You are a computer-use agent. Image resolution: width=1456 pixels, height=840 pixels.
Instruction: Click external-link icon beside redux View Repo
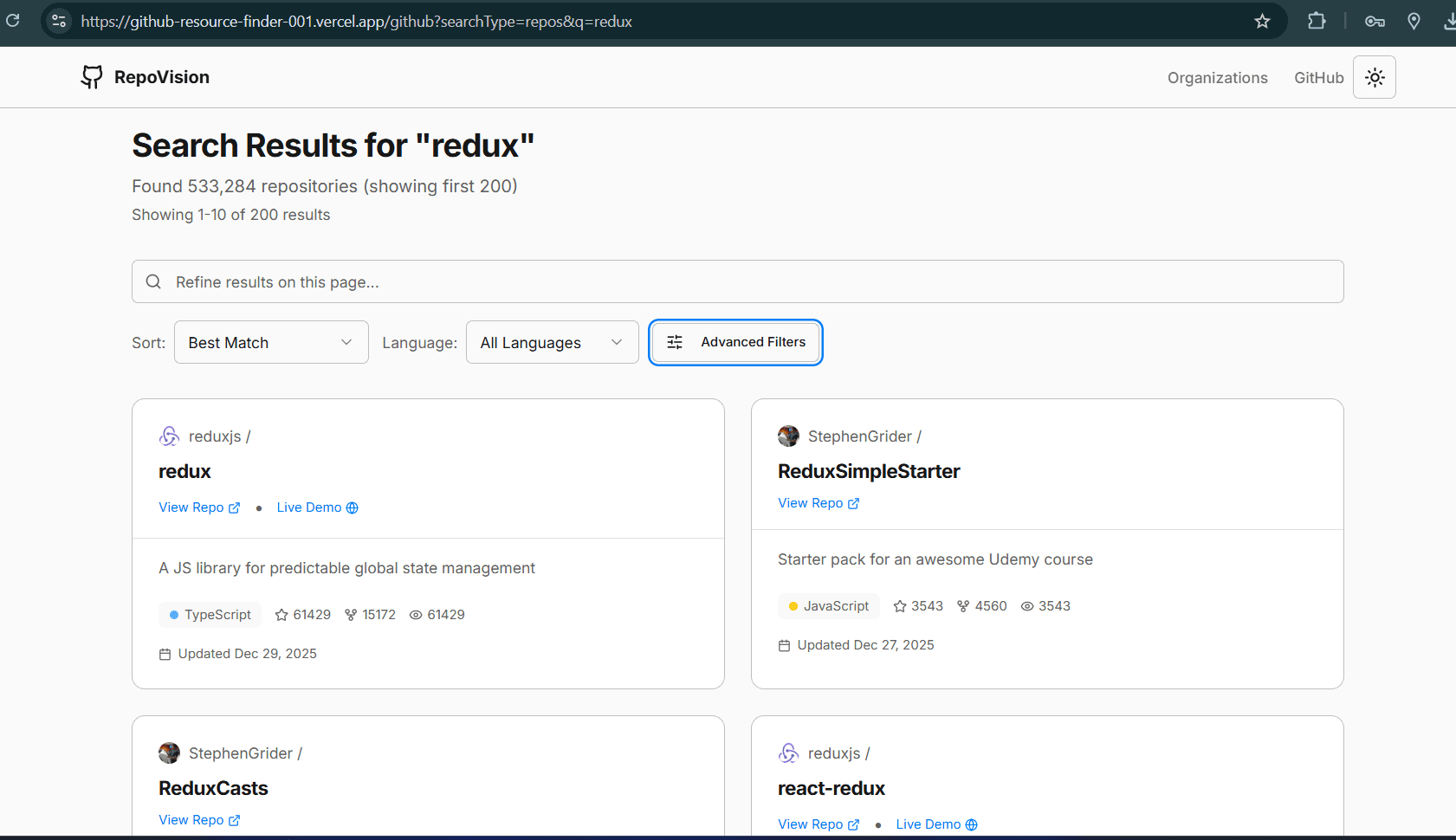click(234, 508)
